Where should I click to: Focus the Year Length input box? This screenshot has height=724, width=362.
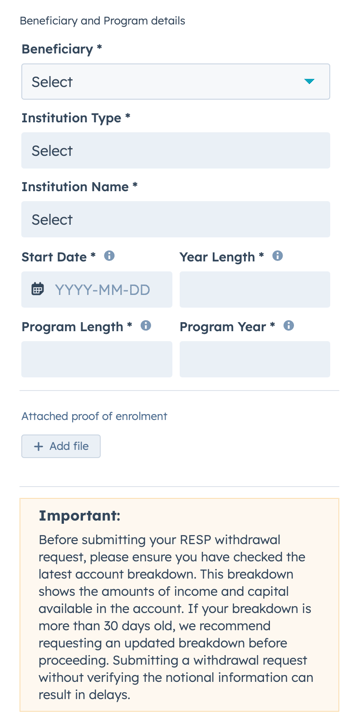(x=255, y=290)
